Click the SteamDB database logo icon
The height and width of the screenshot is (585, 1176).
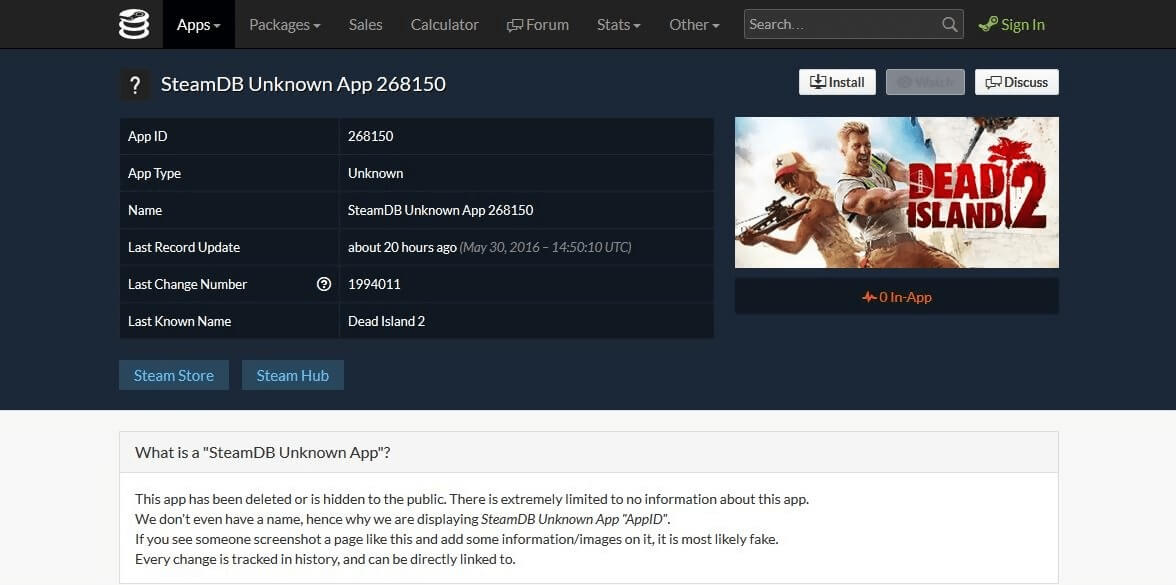pyautogui.click(x=134, y=24)
